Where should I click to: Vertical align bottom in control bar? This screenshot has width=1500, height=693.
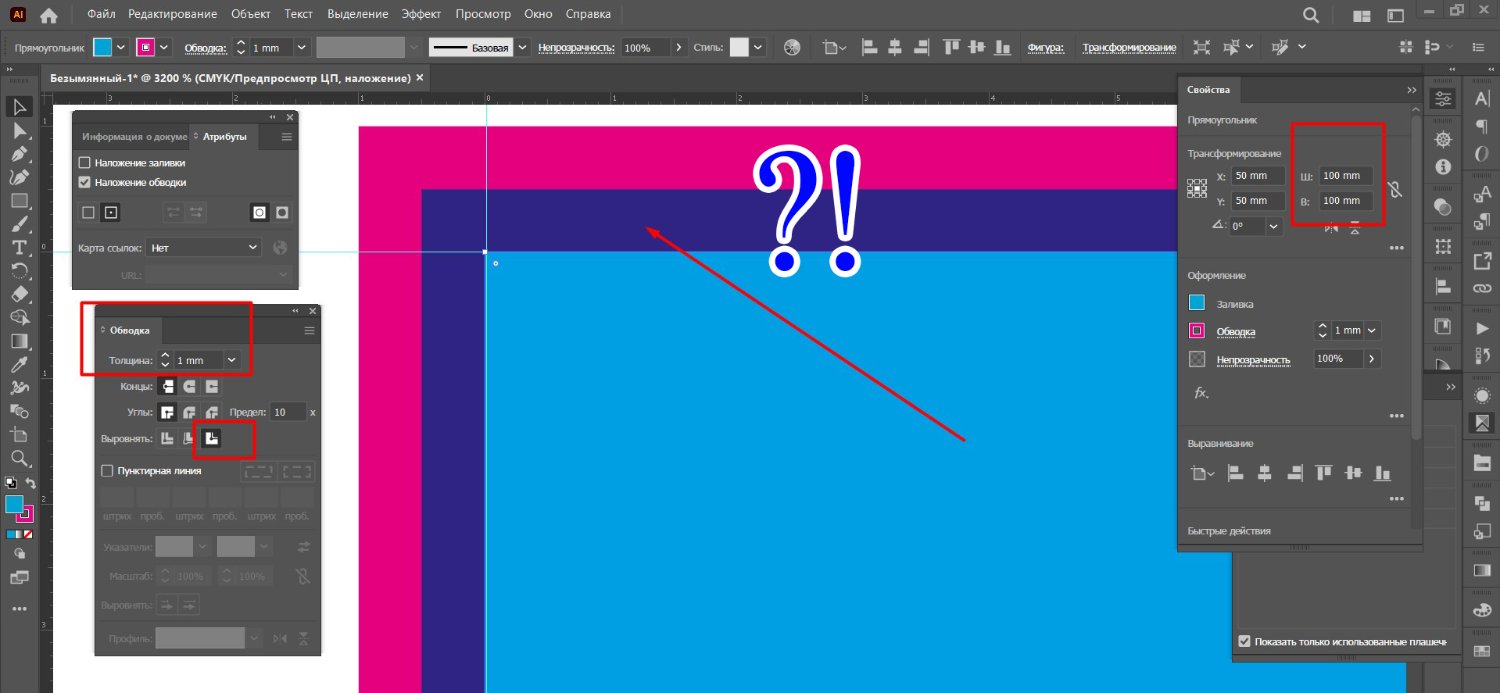1003,48
